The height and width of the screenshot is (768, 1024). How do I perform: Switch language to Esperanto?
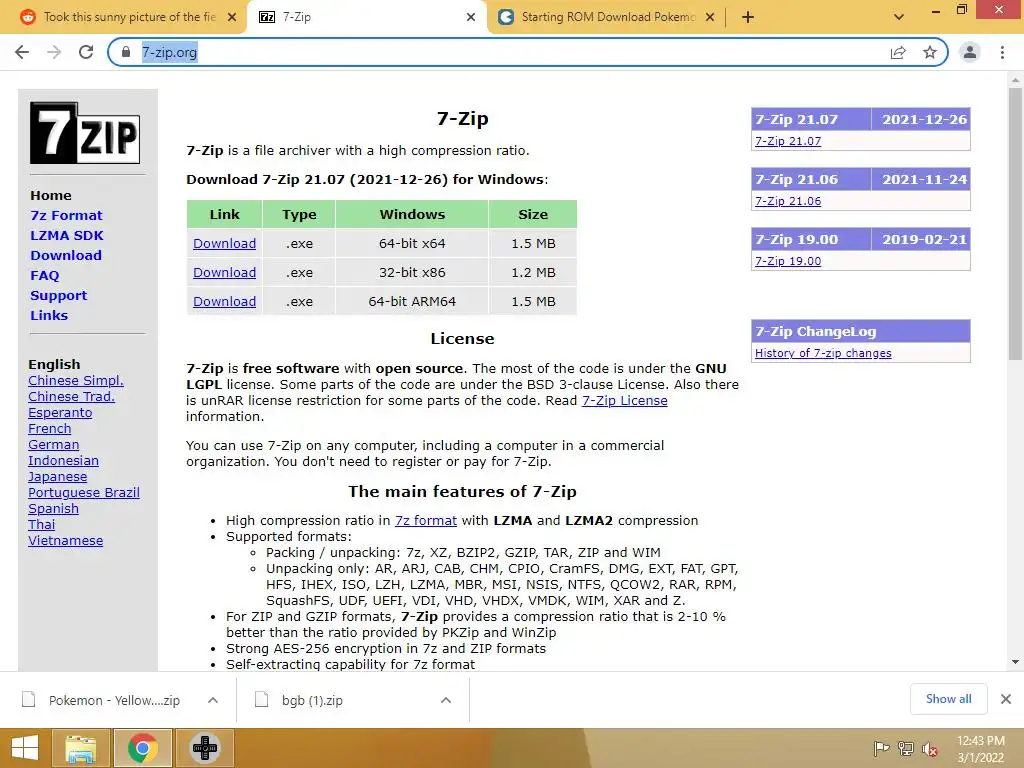pyautogui.click(x=60, y=413)
